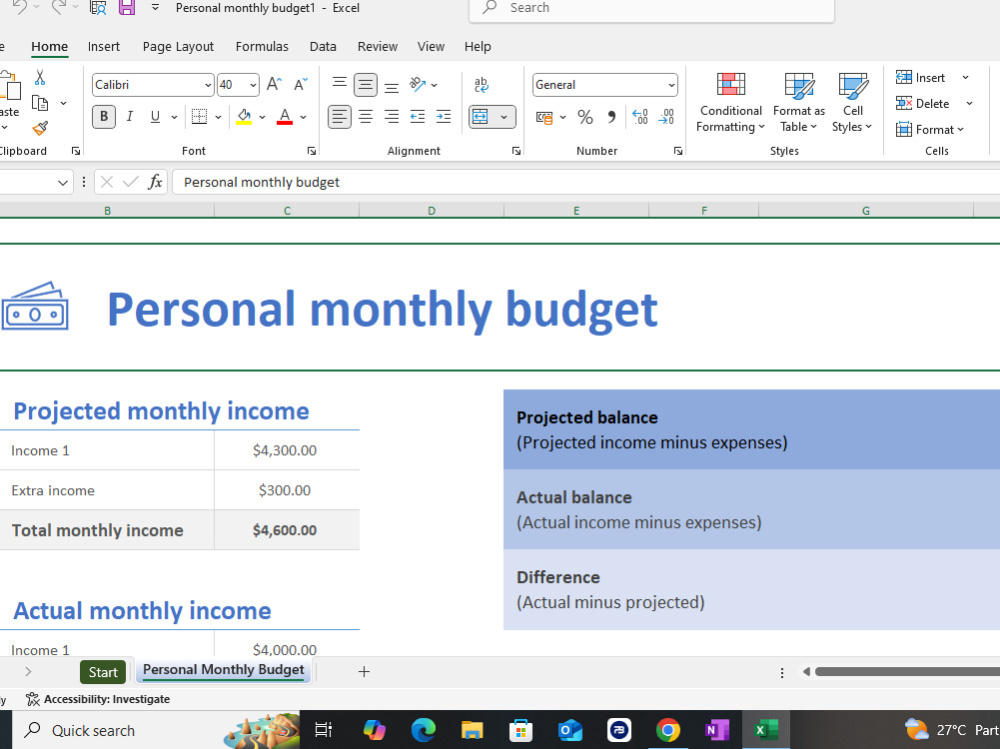
Task: Click the Copy icon in Clipboard
Action: (x=40, y=103)
